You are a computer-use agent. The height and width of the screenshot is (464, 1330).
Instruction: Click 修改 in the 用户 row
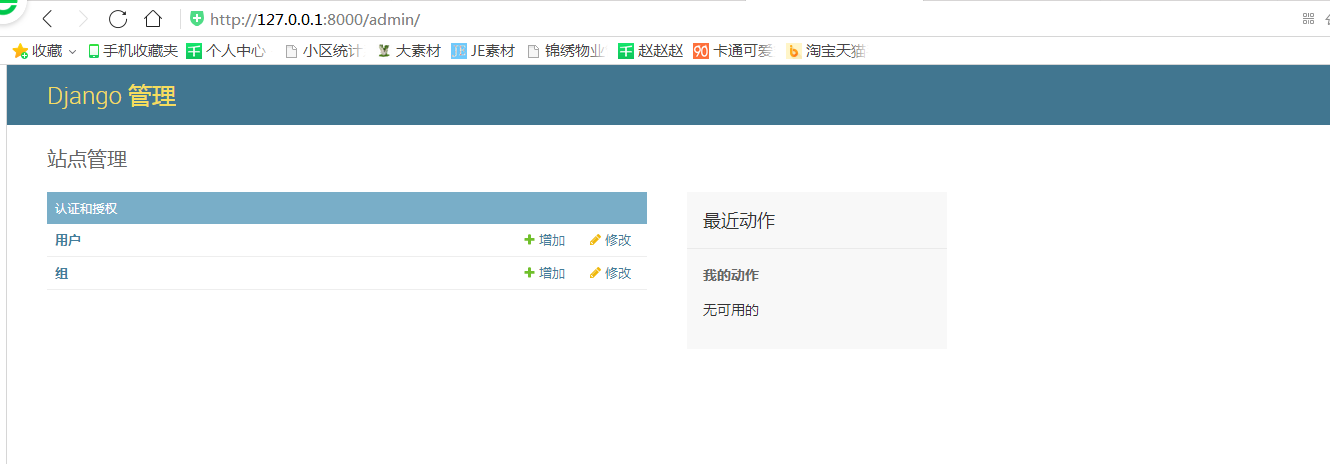pyautogui.click(x=610, y=240)
